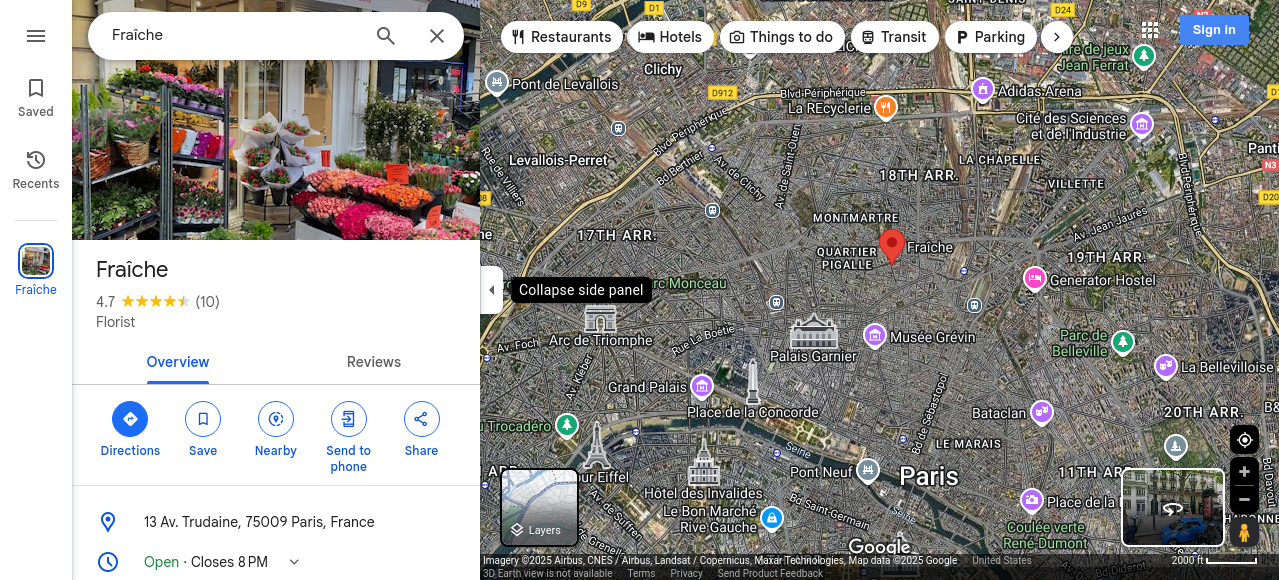
Task: Send Fraîche to phone
Action: (x=349, y=438)
